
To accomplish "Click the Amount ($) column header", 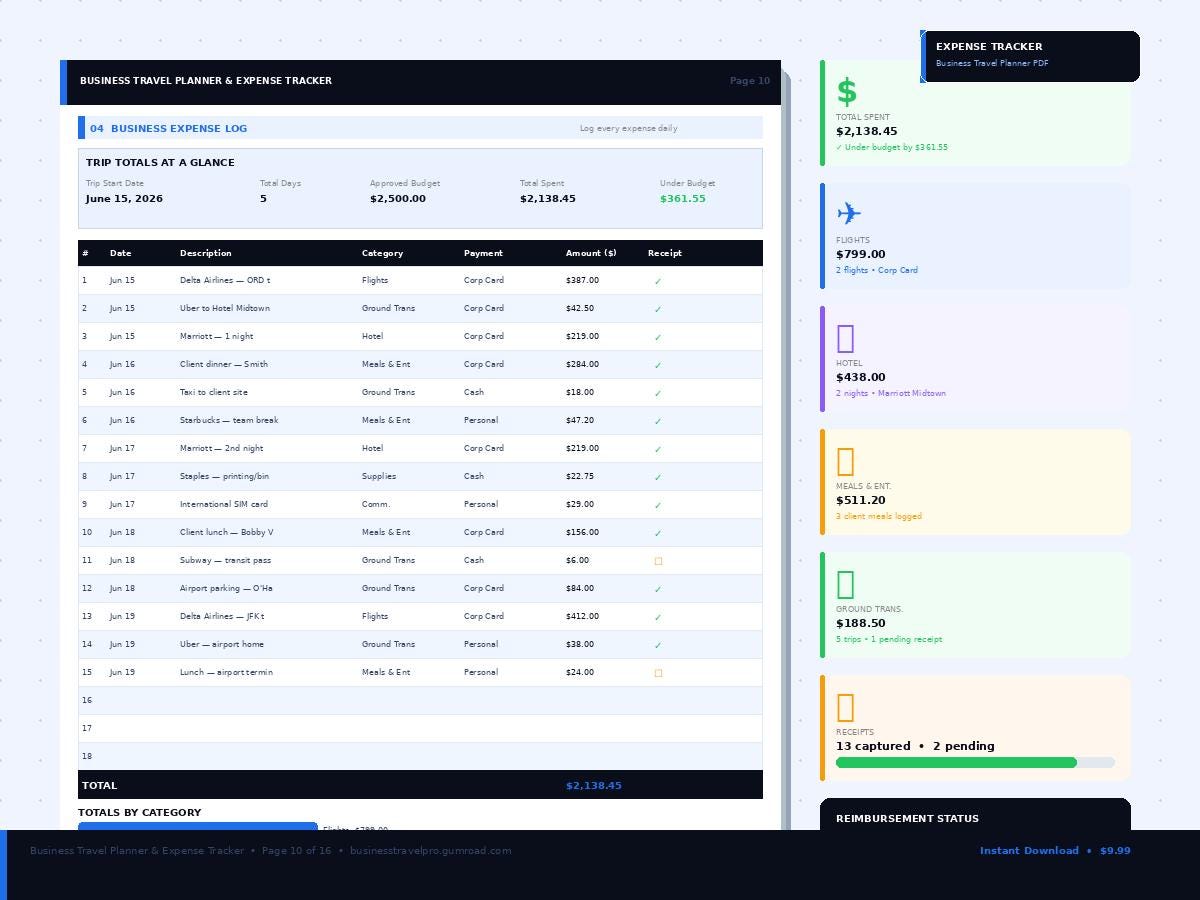I will pos(591,253).
